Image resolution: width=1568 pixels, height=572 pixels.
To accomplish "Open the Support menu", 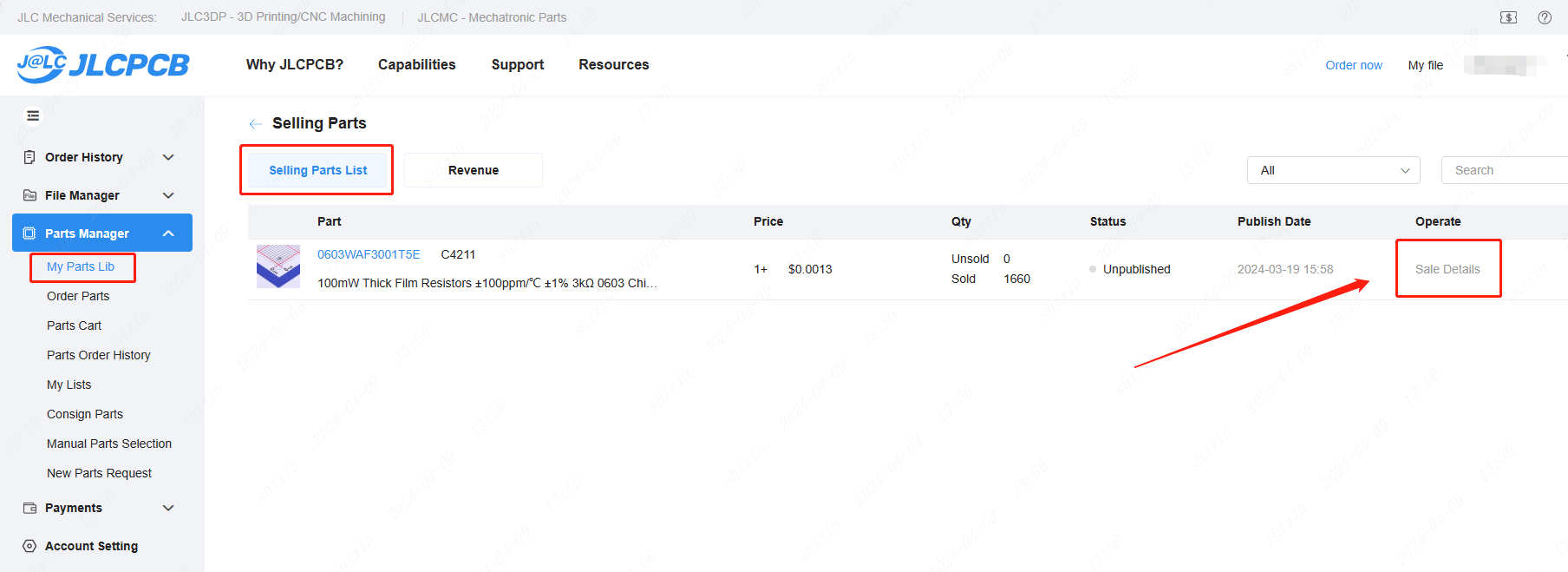I will (518, 64).
